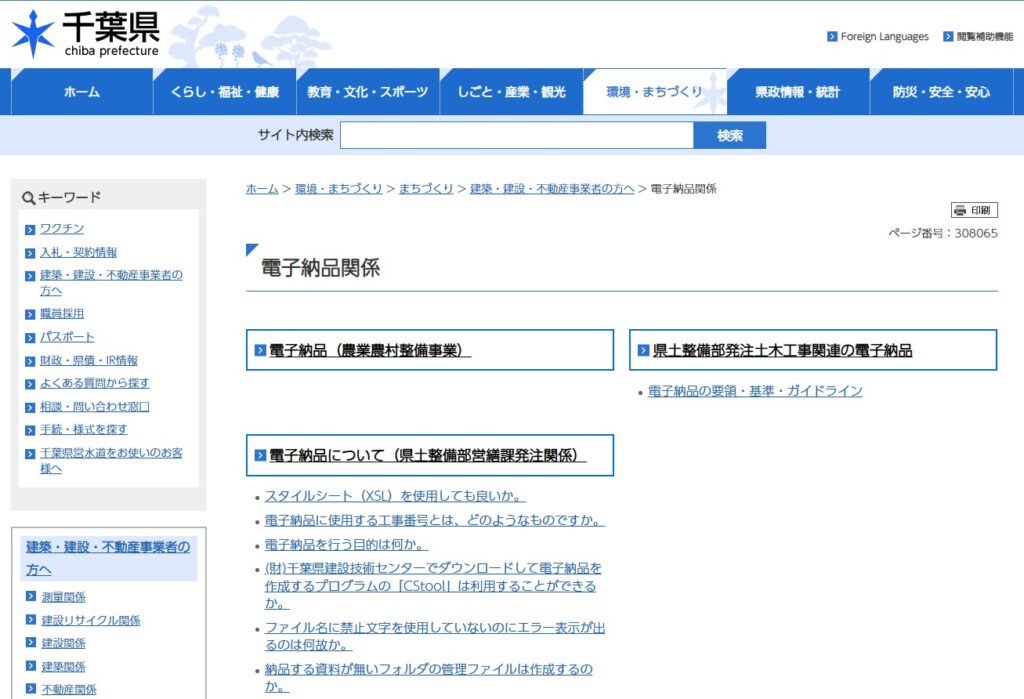The image size is (1024, 699).
Task: Click the Chiba prefecture logo
Action: click(x=85, y=35)
